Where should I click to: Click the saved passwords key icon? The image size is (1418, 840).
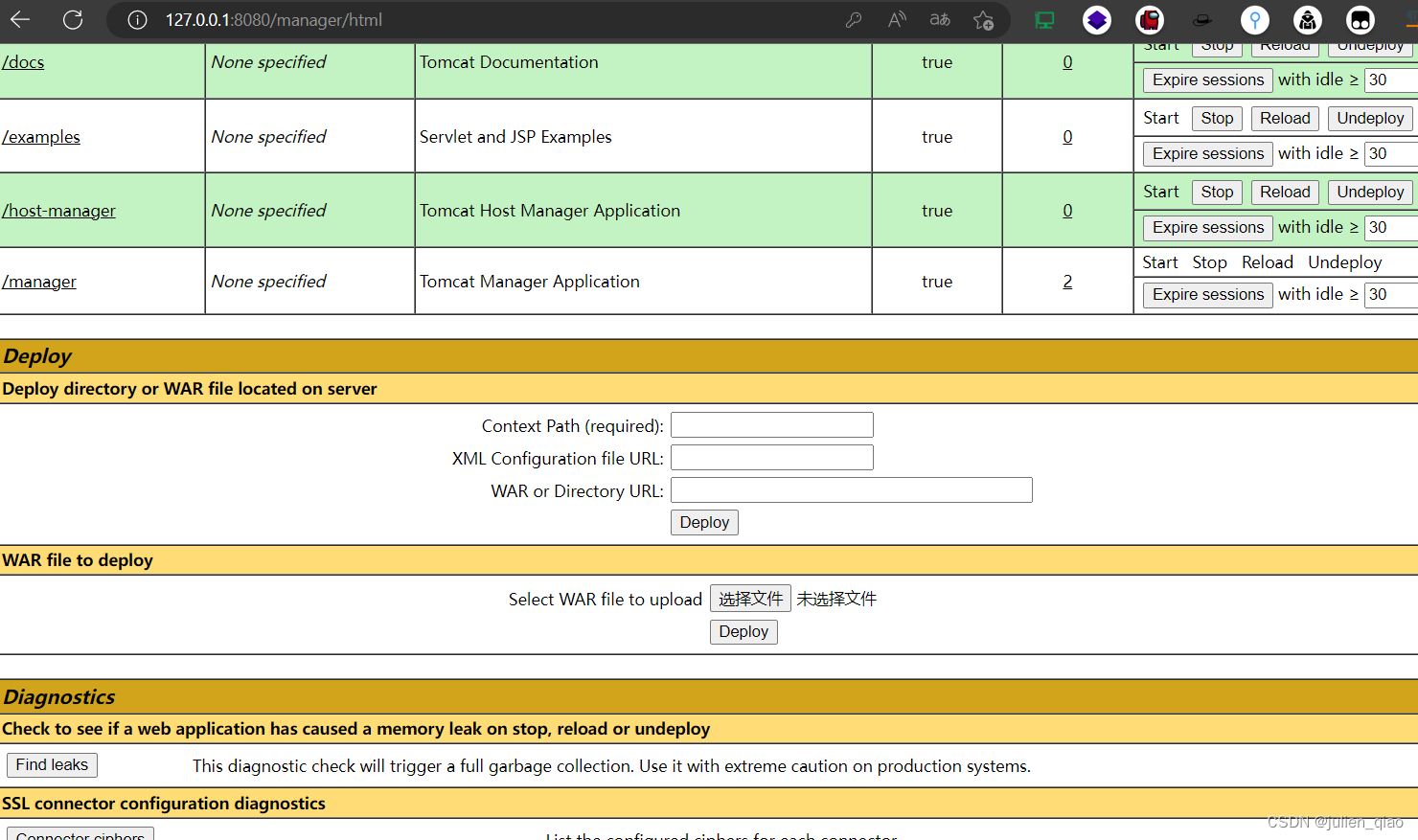pos(853,20)
